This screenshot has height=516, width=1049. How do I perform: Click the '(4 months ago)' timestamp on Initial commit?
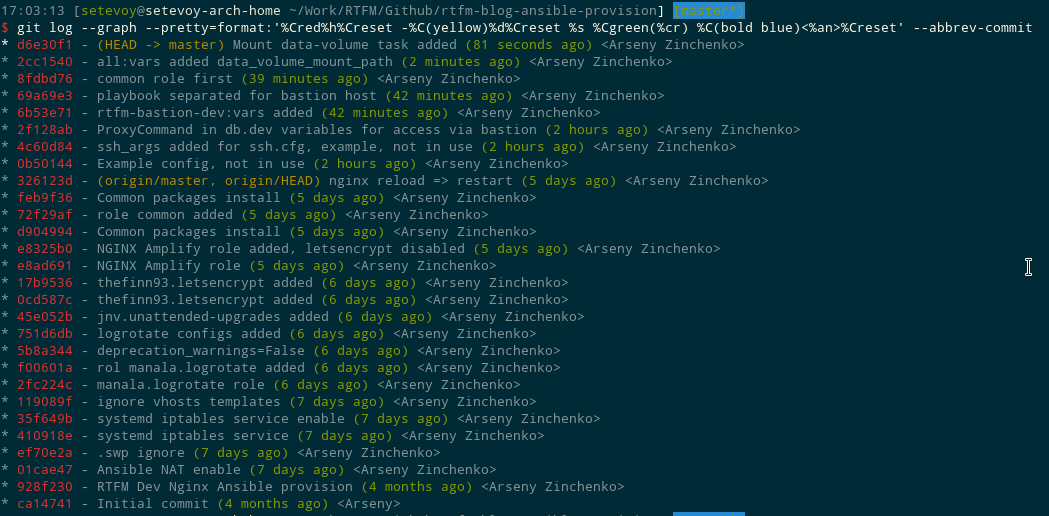pos(272,503)
